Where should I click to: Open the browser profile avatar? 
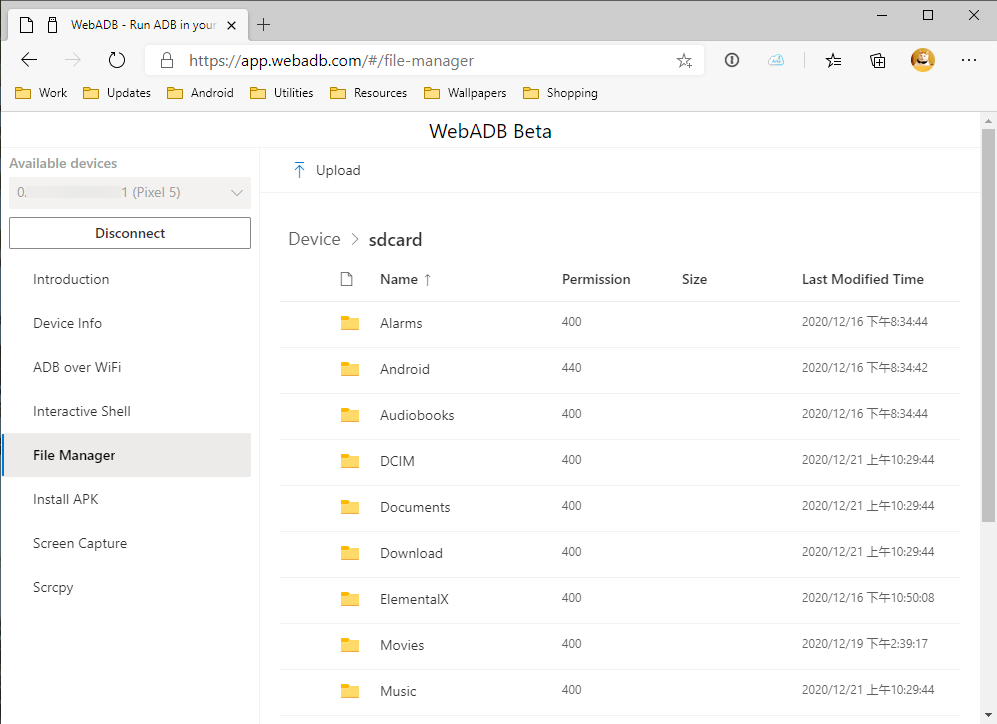[x=922, y=60]
